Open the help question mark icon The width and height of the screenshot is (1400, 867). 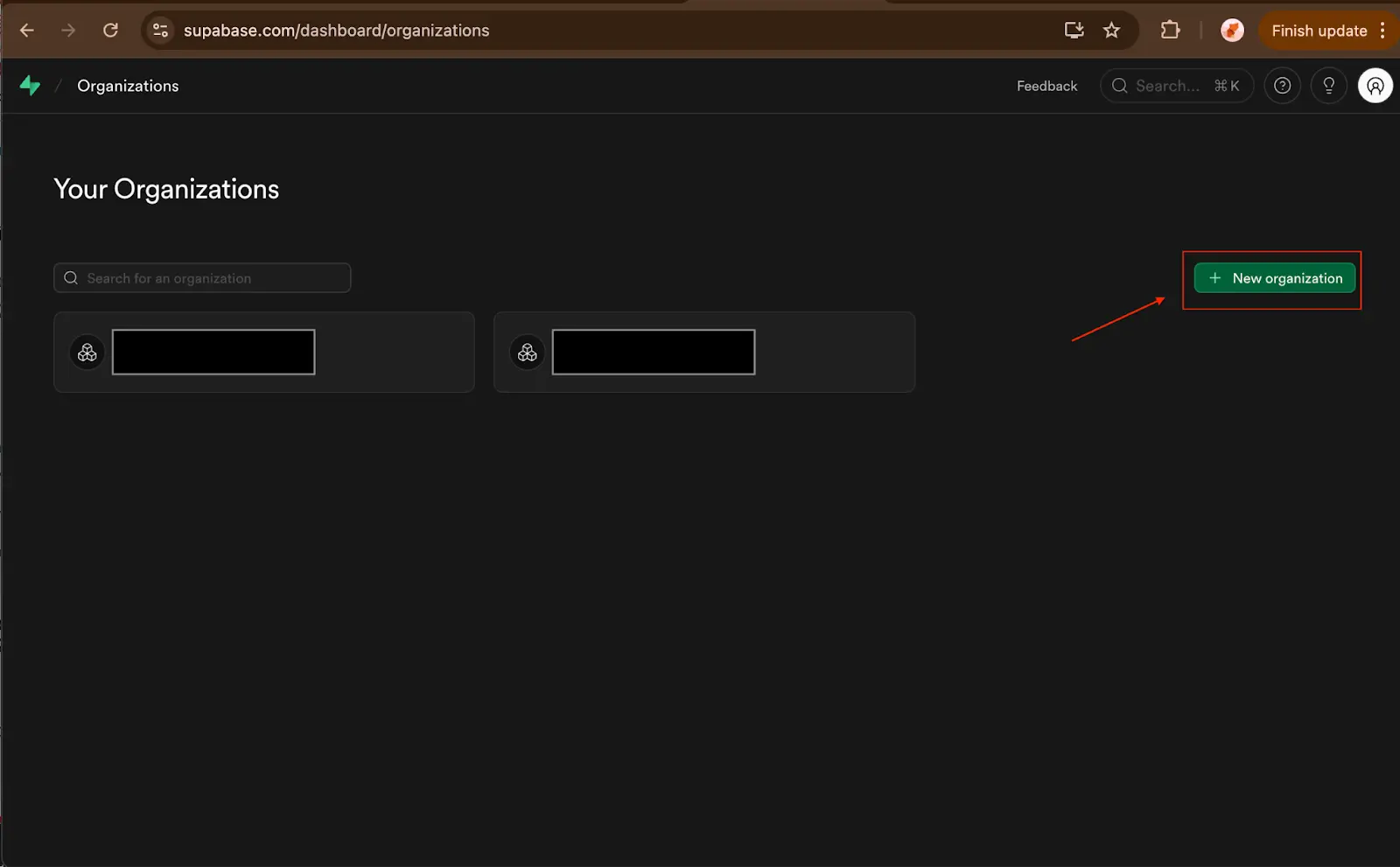click(1282, 86)
